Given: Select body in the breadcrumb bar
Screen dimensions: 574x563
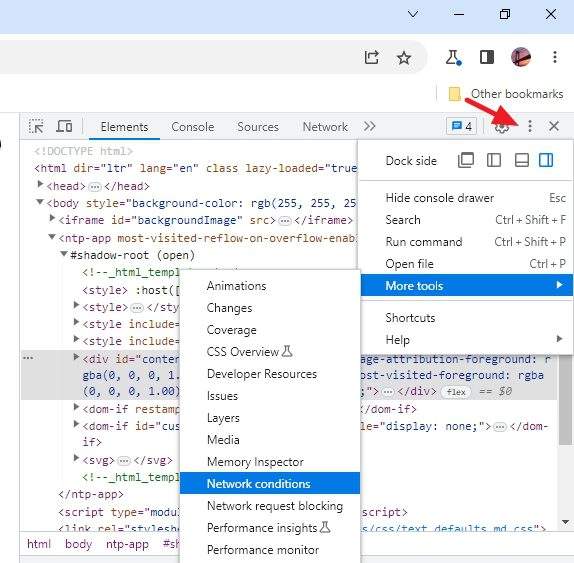Looking at the screenshot, I should pos(78,544).
